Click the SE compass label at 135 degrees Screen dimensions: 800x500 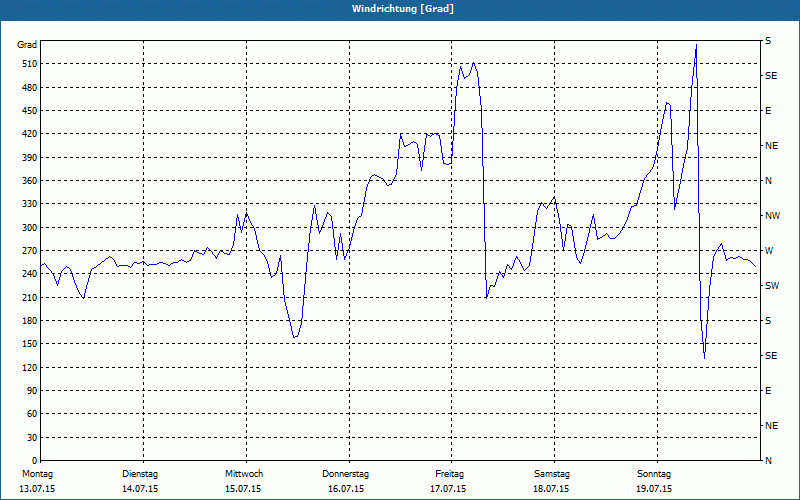click(771, 356)
